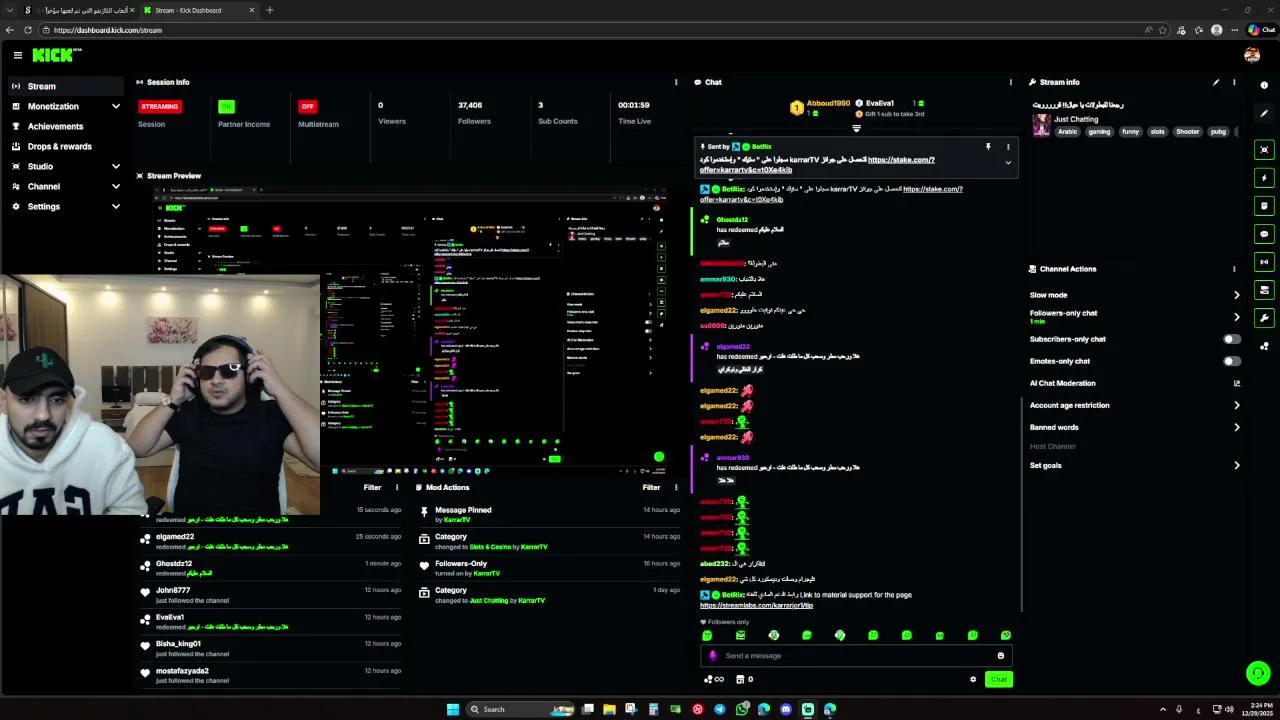Open streamlabs.com link in chat
Image resolution: width=1280 pixels, height=720 pixels.
(x=756, y=605)
